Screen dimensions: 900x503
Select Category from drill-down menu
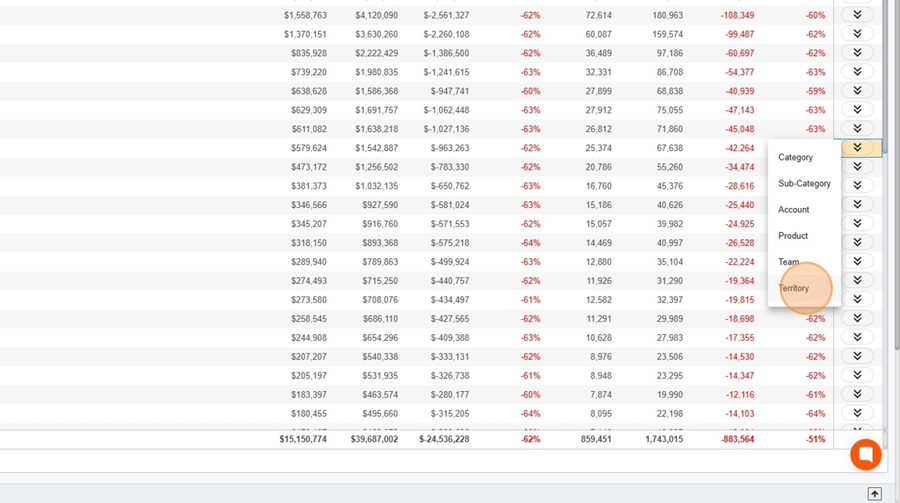(795, 158)
